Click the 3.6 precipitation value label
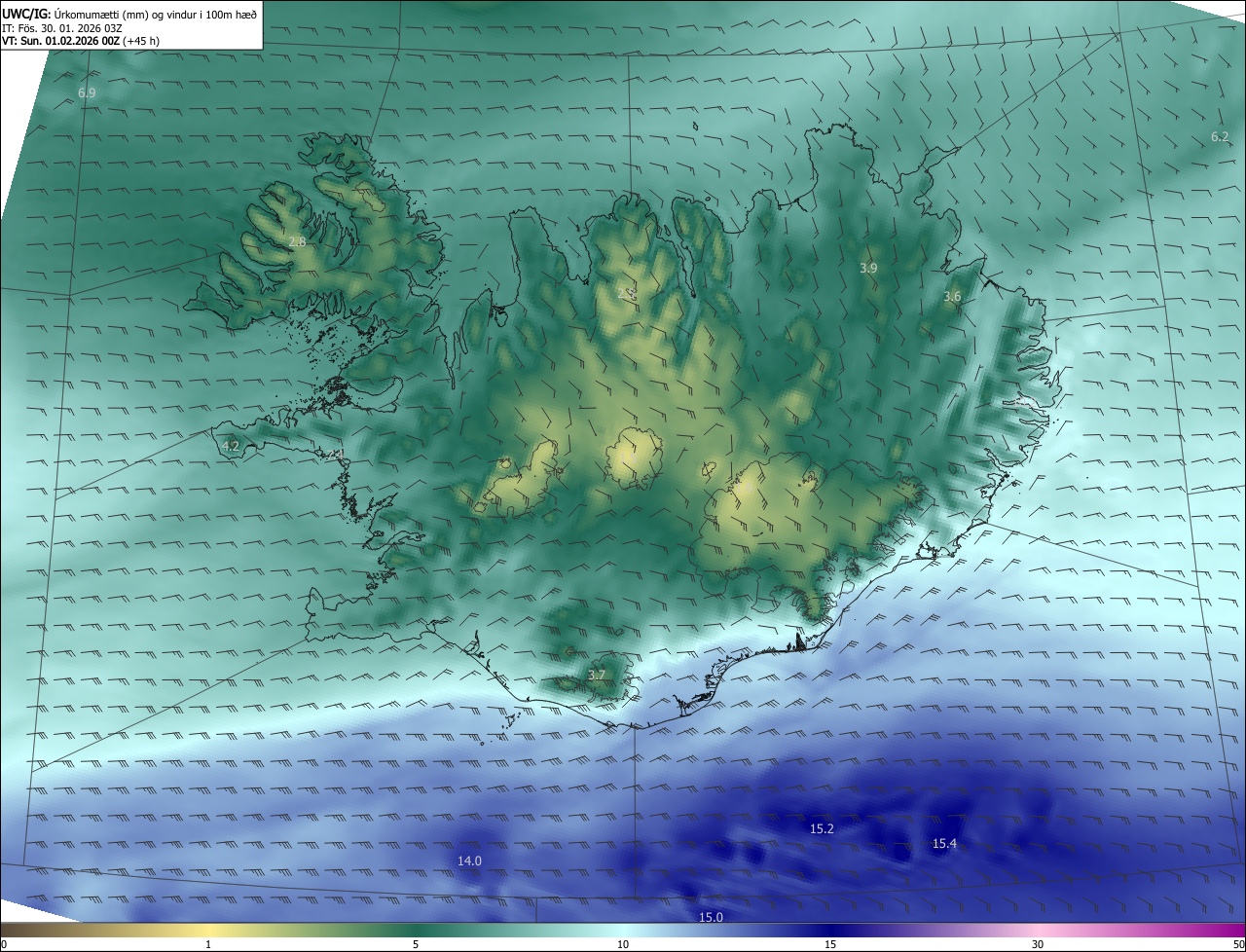 click(x=952, y=297)
